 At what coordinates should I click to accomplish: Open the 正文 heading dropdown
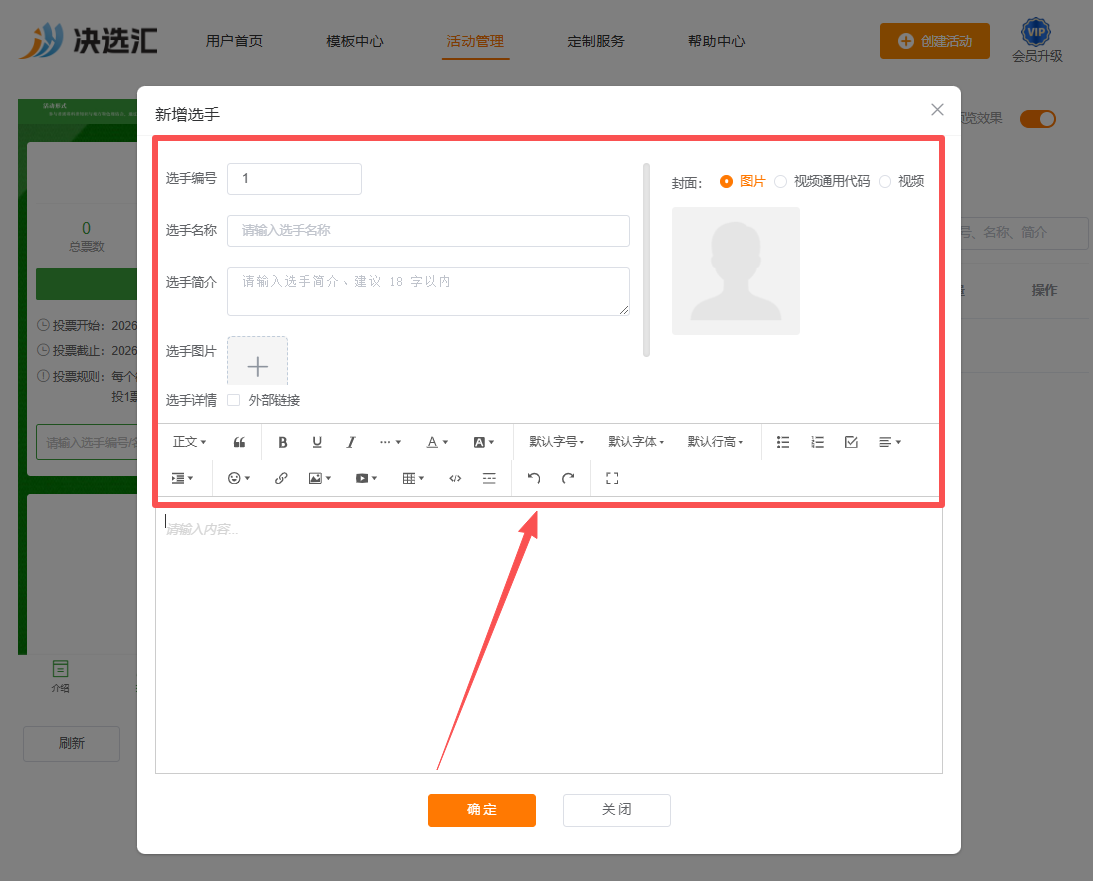tap(189, 442)
